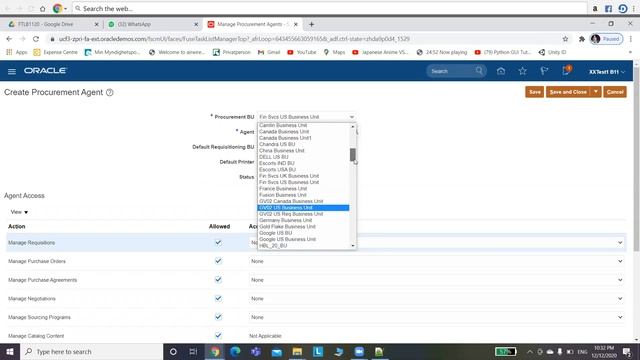Image resolution: width=640 pixels, height=360 pixels.
Task: Click the search magnifier icon in Oracle header
Action: point(479,71)
